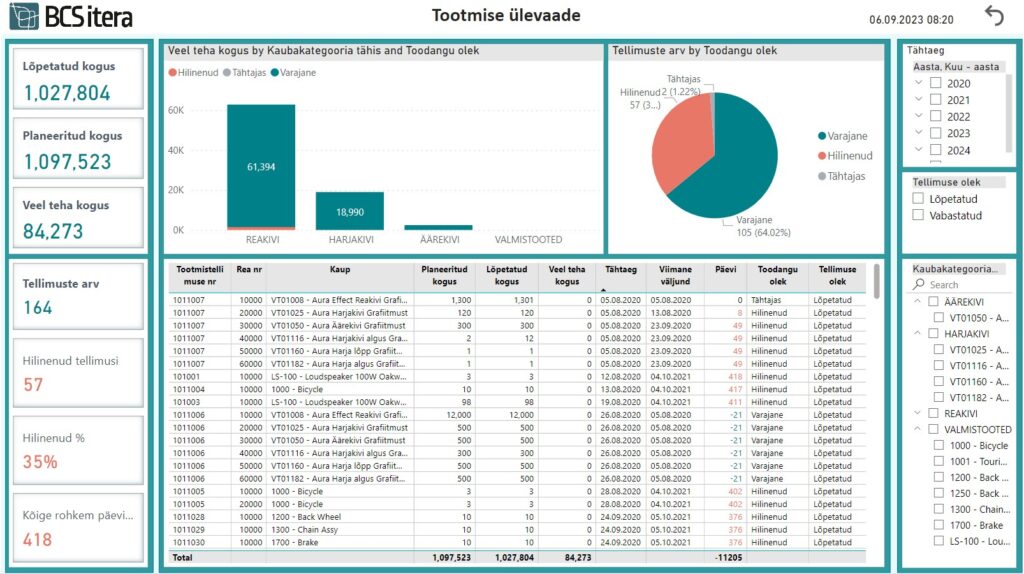Check the HARJAKIVI category checkbox
The height and width of the screenshot is (574, 1024).
pos(933,334)
